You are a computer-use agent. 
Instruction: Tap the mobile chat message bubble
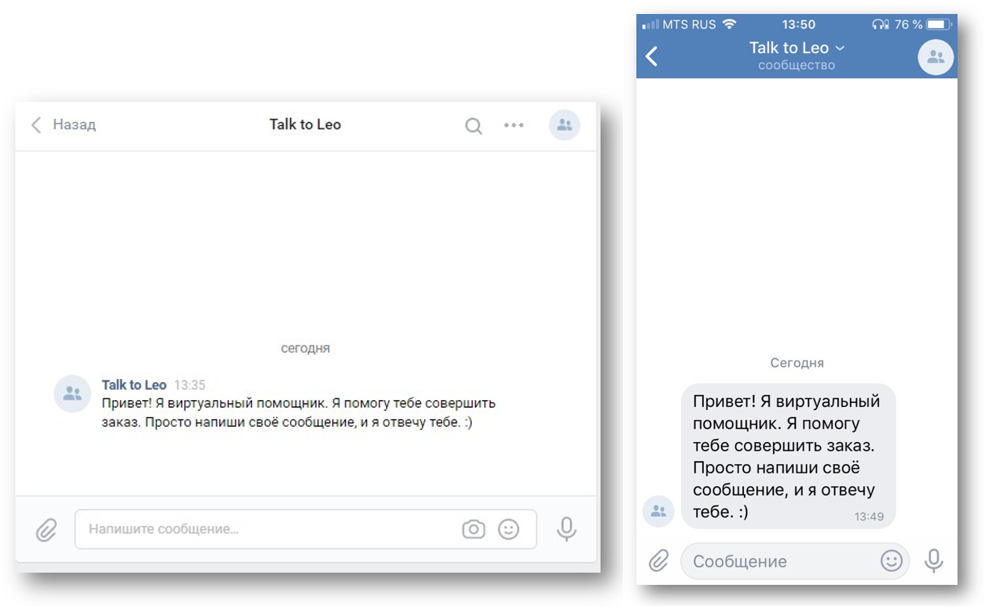pyautogui.click(x=788, y=456)
